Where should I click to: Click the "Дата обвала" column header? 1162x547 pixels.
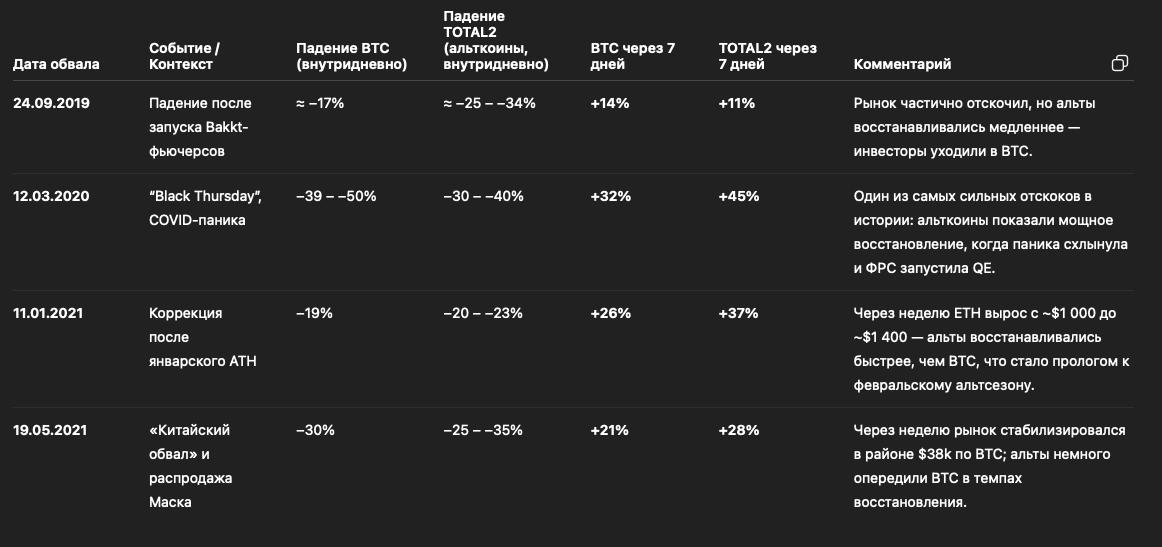point(56,64)
